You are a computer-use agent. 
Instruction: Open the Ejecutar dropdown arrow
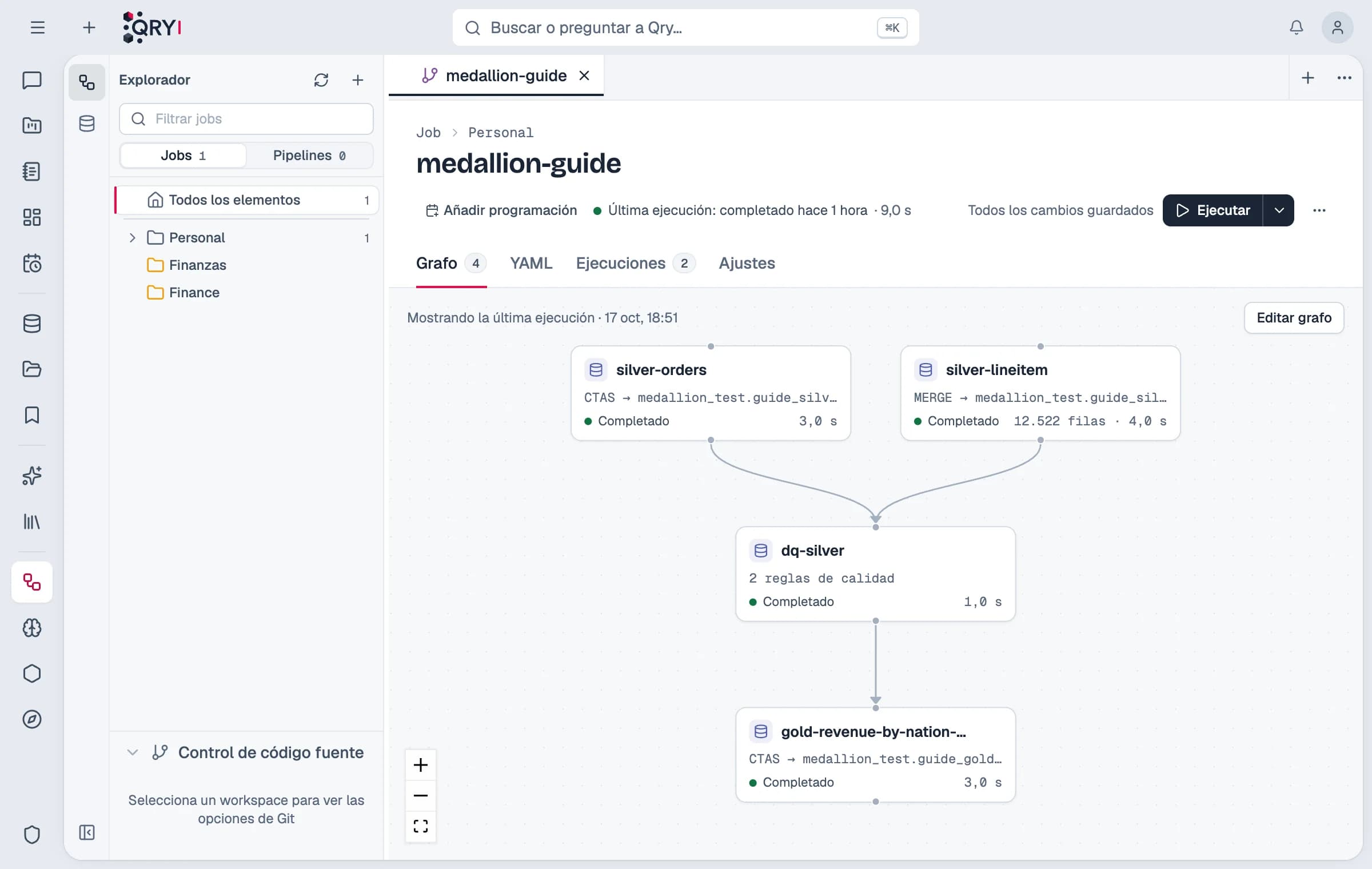[x=1279, y=210]
